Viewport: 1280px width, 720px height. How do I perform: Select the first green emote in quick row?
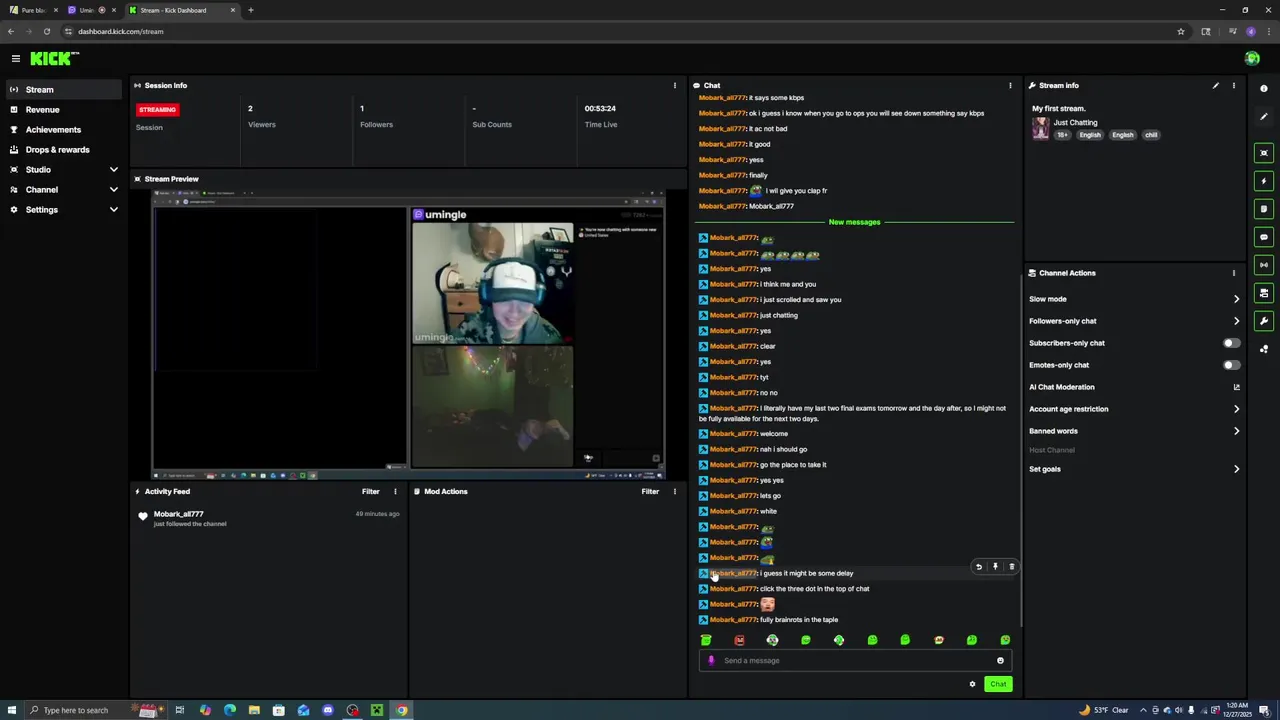(706, 640)
